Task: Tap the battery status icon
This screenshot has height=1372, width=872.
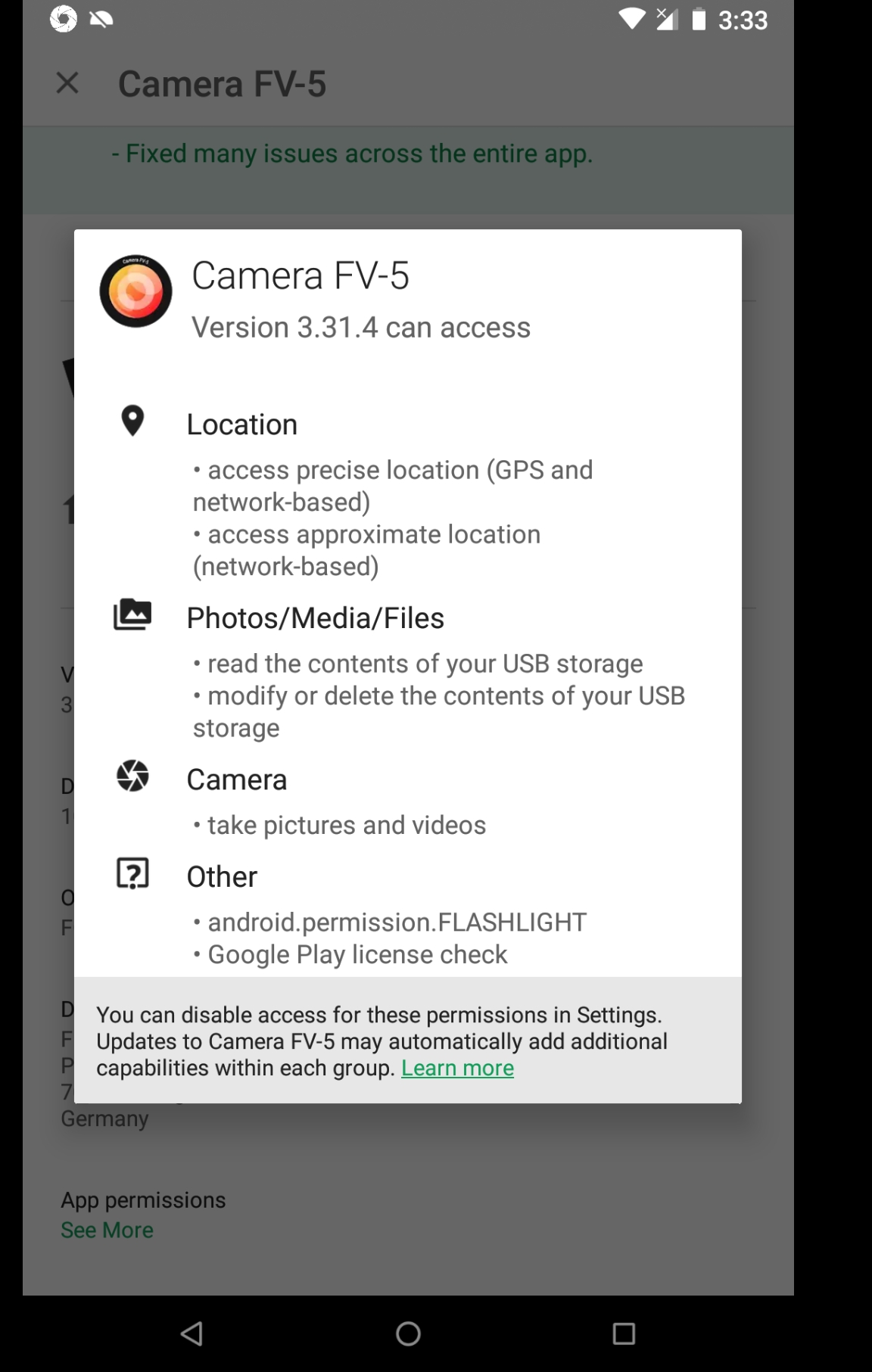Action: tap(699, 19)
